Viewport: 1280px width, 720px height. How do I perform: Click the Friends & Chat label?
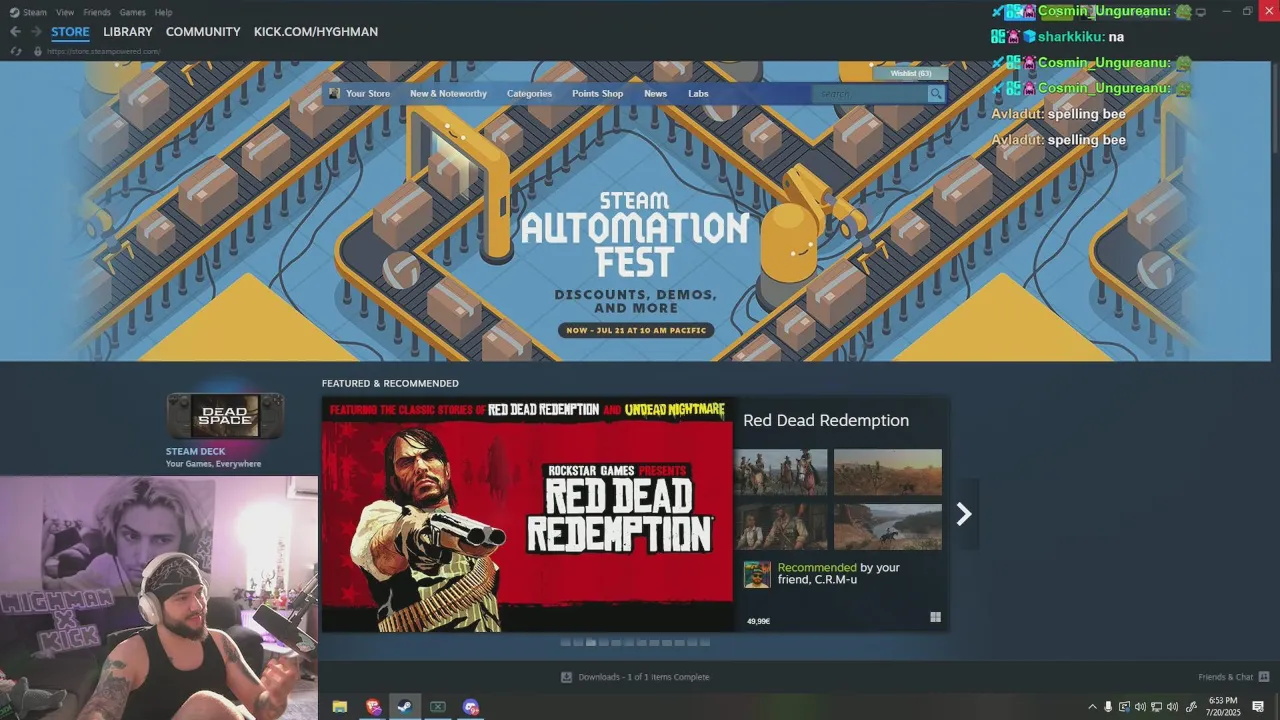pos(1225,677)
